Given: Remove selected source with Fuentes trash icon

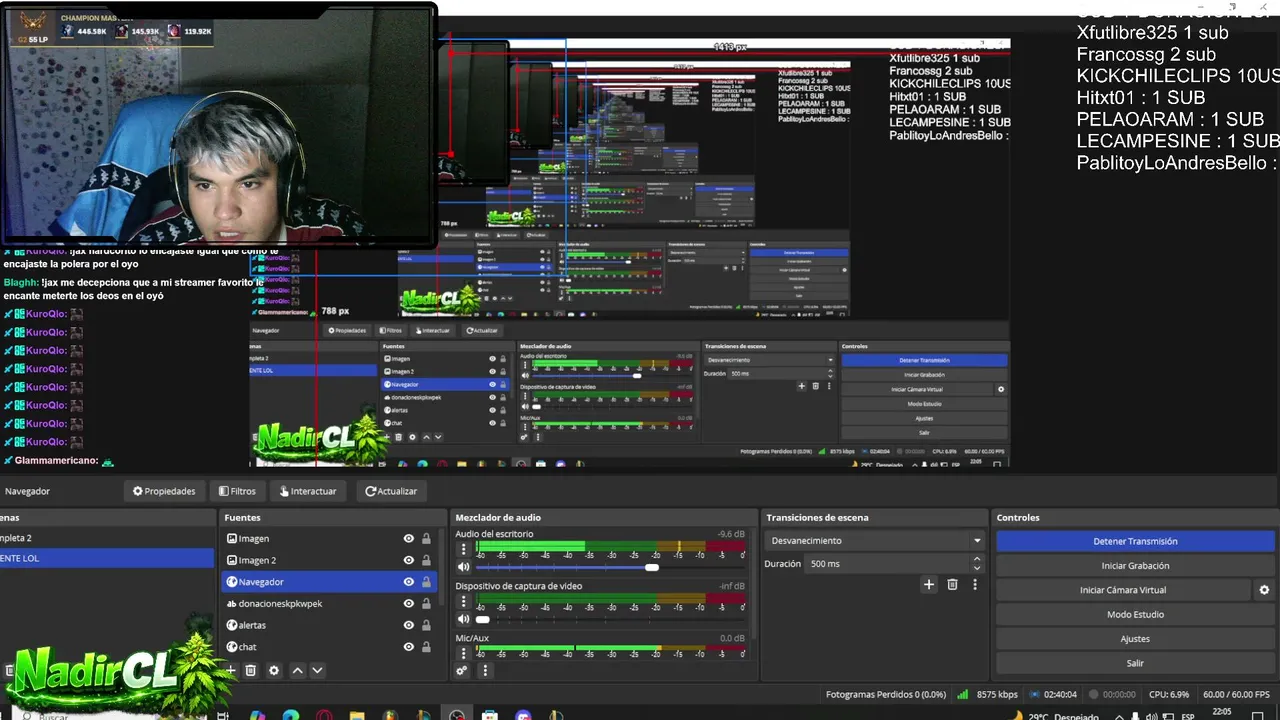Looking at the screenshot, I should tap(251, 670).
